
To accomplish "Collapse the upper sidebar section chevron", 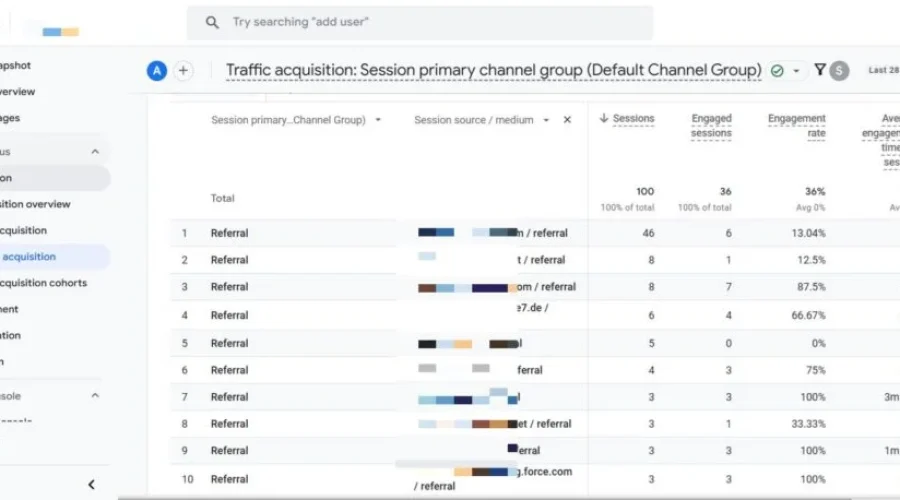I will coord(95,152).
